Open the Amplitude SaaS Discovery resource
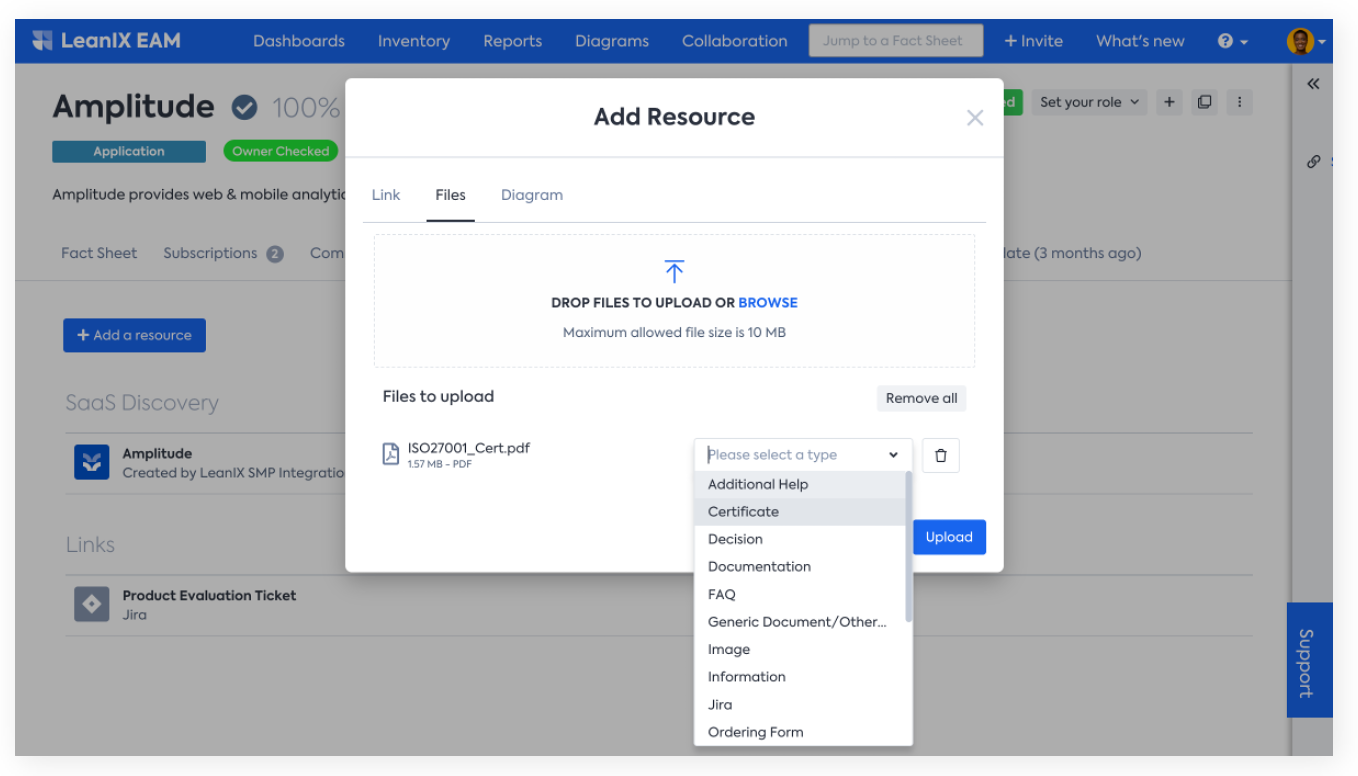This screenshot has width=1358, height=776. click(157, 453)
